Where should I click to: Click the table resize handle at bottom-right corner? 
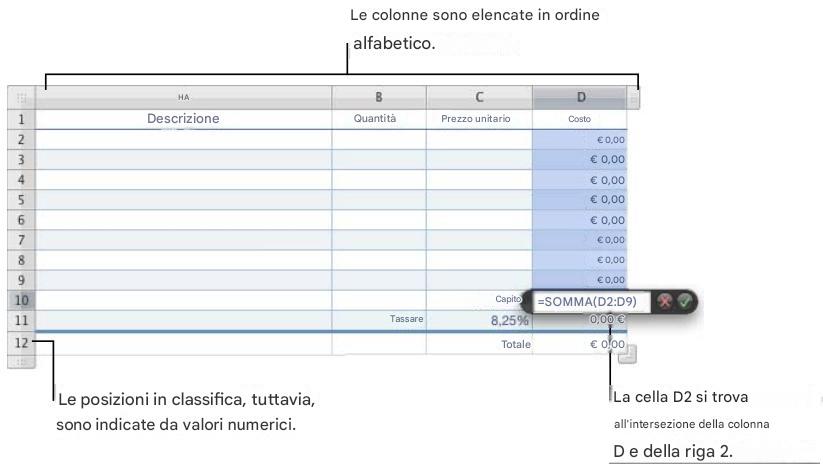click(x=627, y=354)
